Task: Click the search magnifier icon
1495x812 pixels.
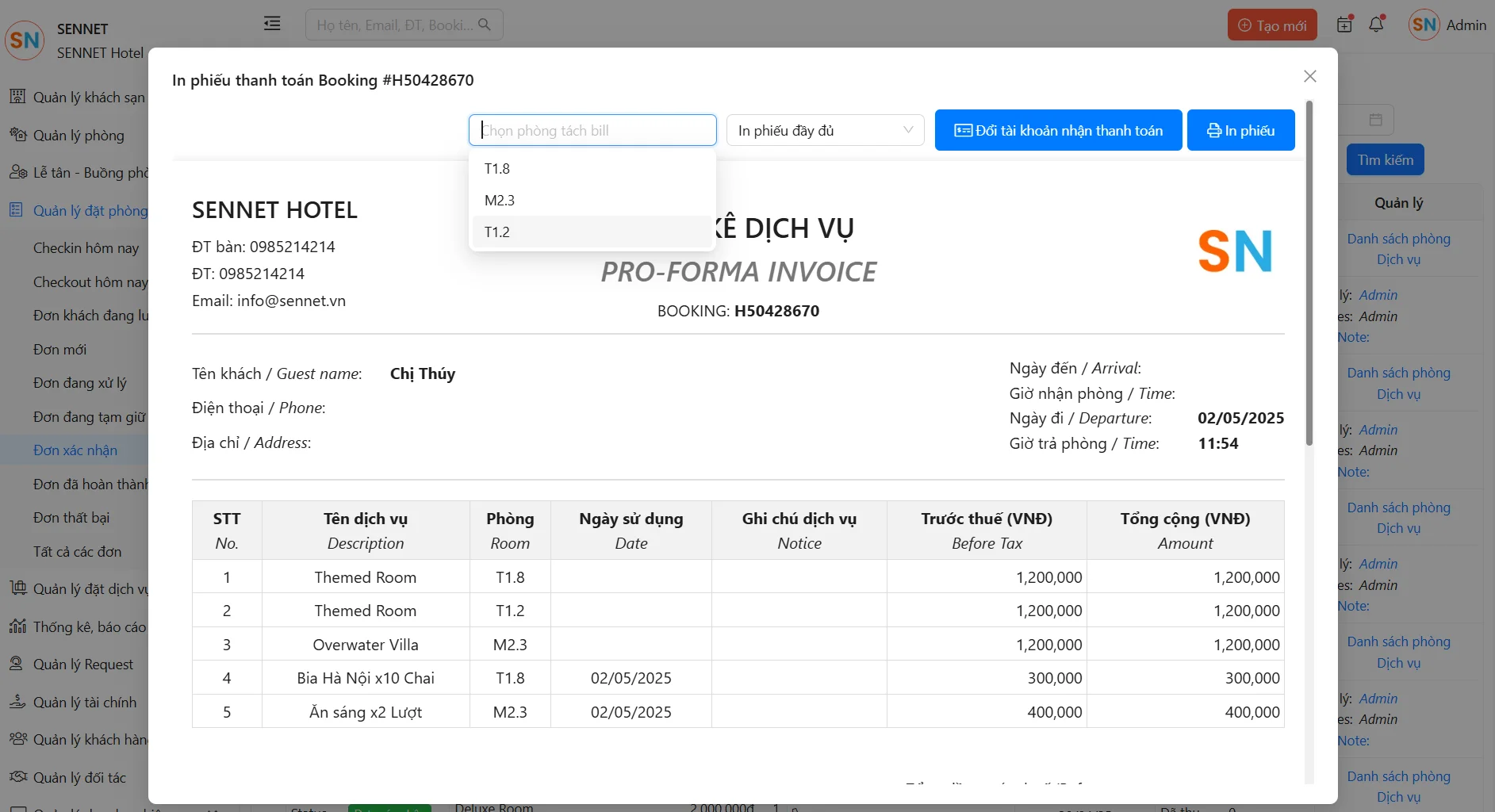Action: pyautogui.click(x=485, y=25)
